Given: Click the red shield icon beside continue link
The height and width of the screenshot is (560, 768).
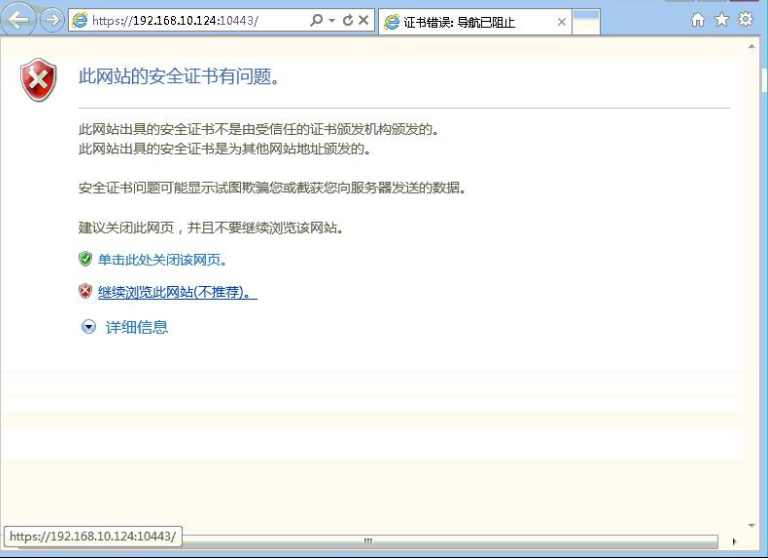Looking at the screenshot, I should 85,291.
